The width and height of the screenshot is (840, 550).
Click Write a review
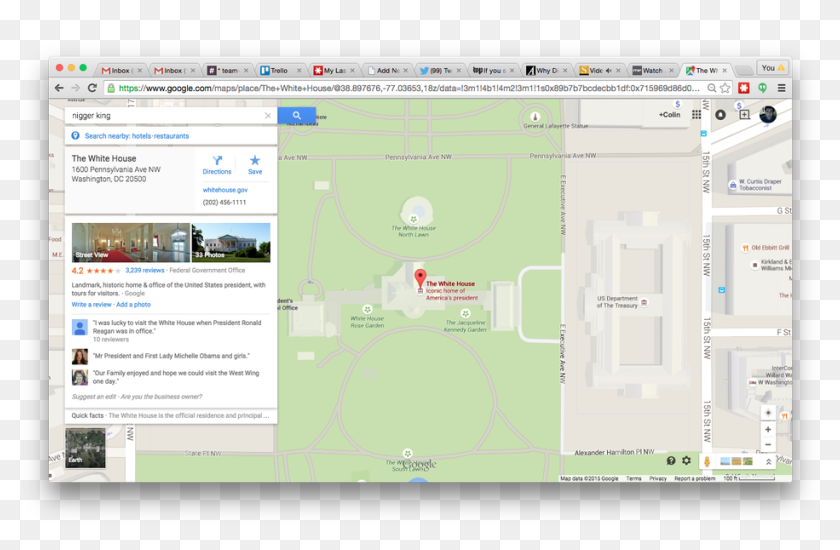[92, 304]
